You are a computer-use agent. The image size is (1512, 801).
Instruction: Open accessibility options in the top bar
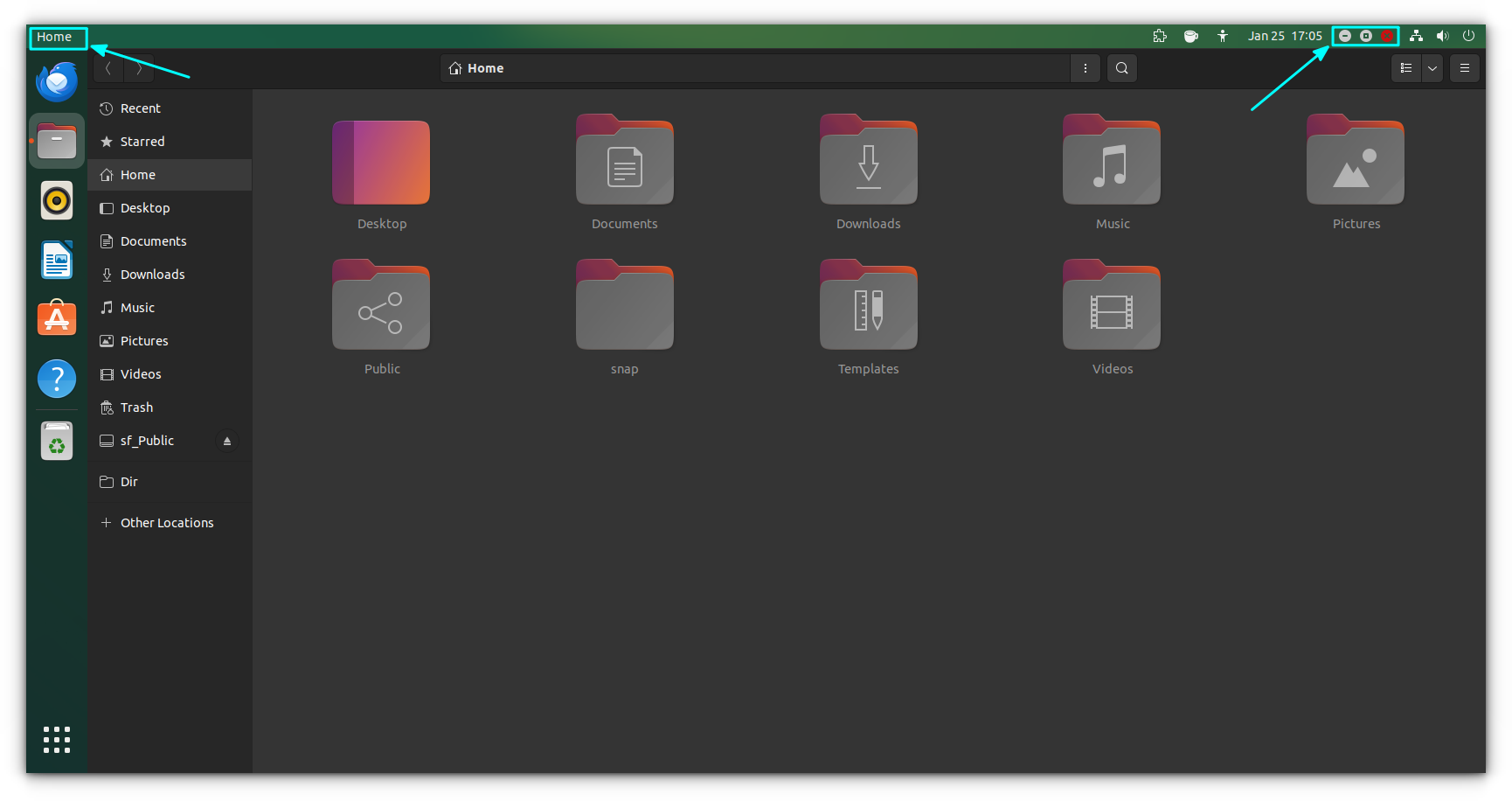(1223, 36)
